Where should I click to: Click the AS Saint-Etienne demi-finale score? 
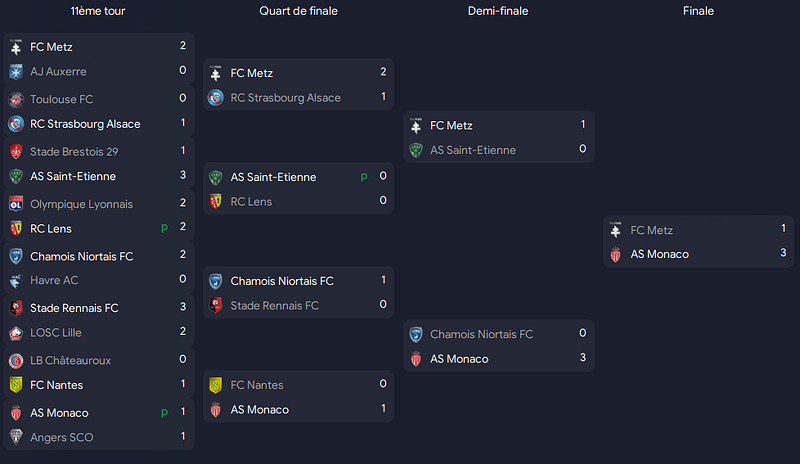(583, 149)
